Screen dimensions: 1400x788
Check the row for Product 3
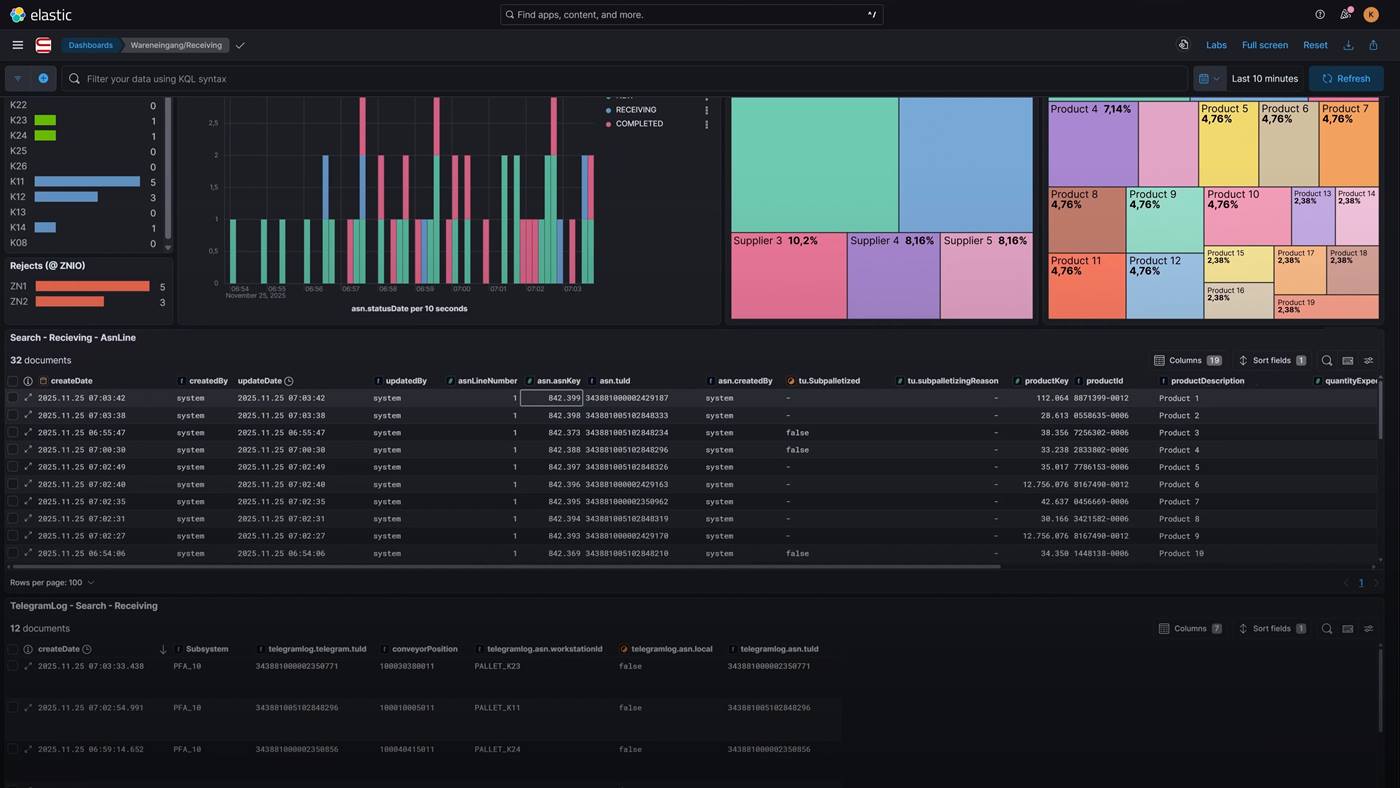[12, 432]
